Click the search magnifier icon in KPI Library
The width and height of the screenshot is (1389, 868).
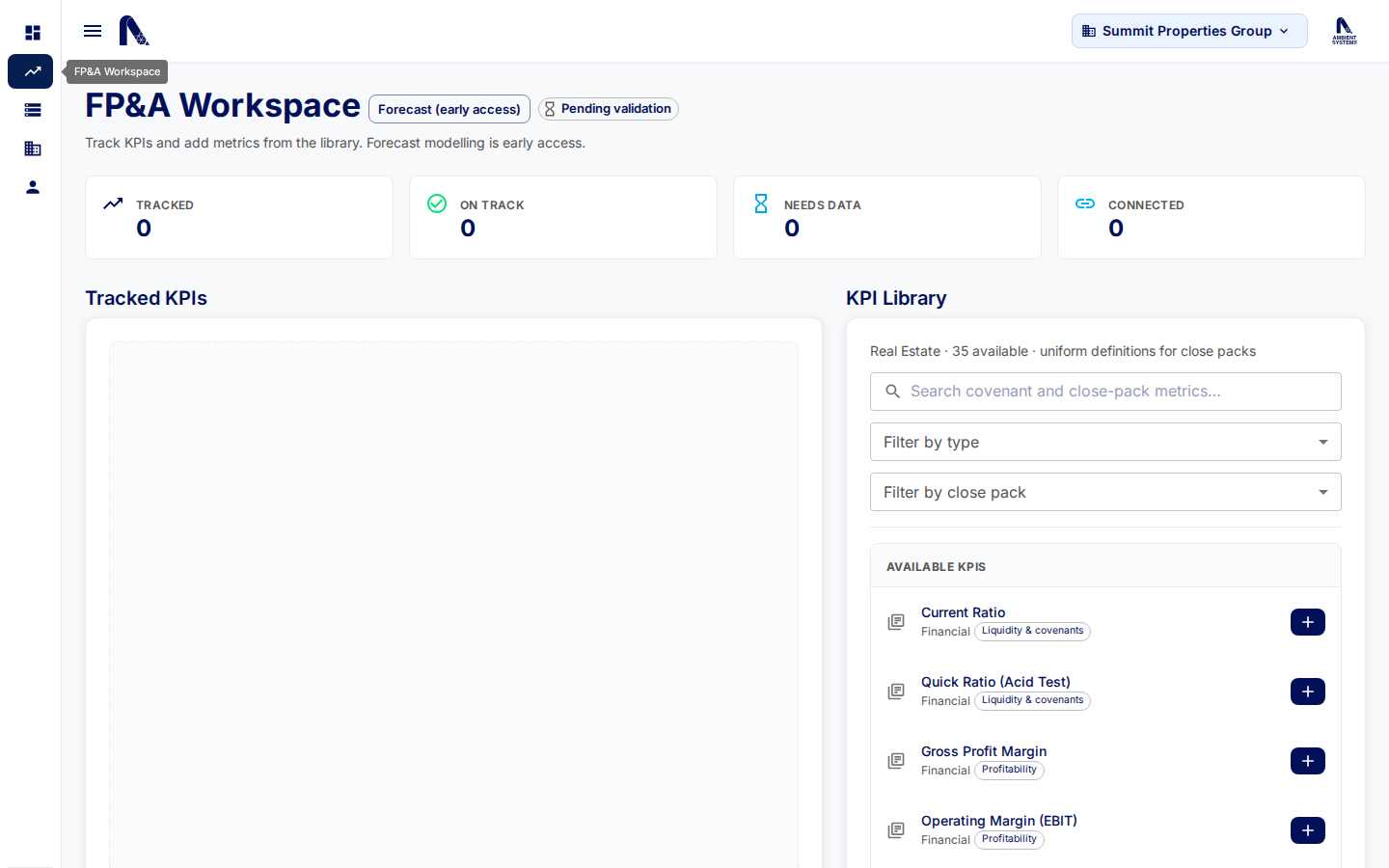893,392
